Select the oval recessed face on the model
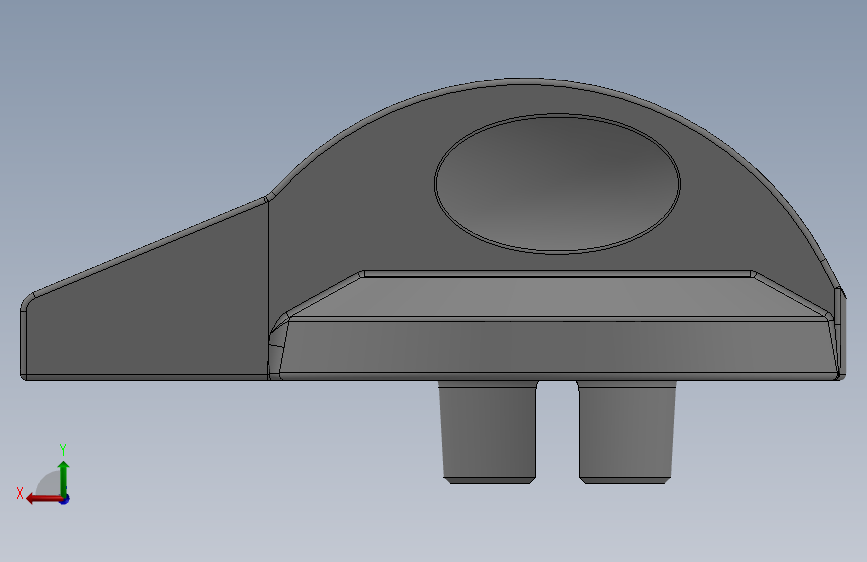 click(557, 184)
